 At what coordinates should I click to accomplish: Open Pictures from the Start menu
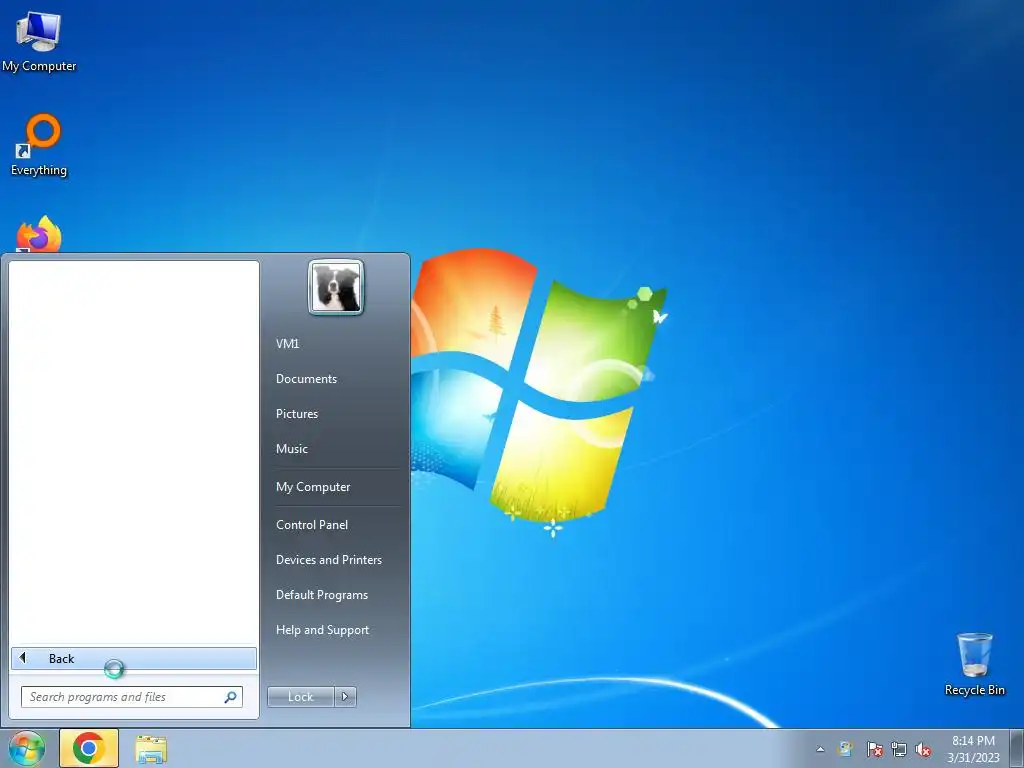pyautogui.click(x=297, y=414)
